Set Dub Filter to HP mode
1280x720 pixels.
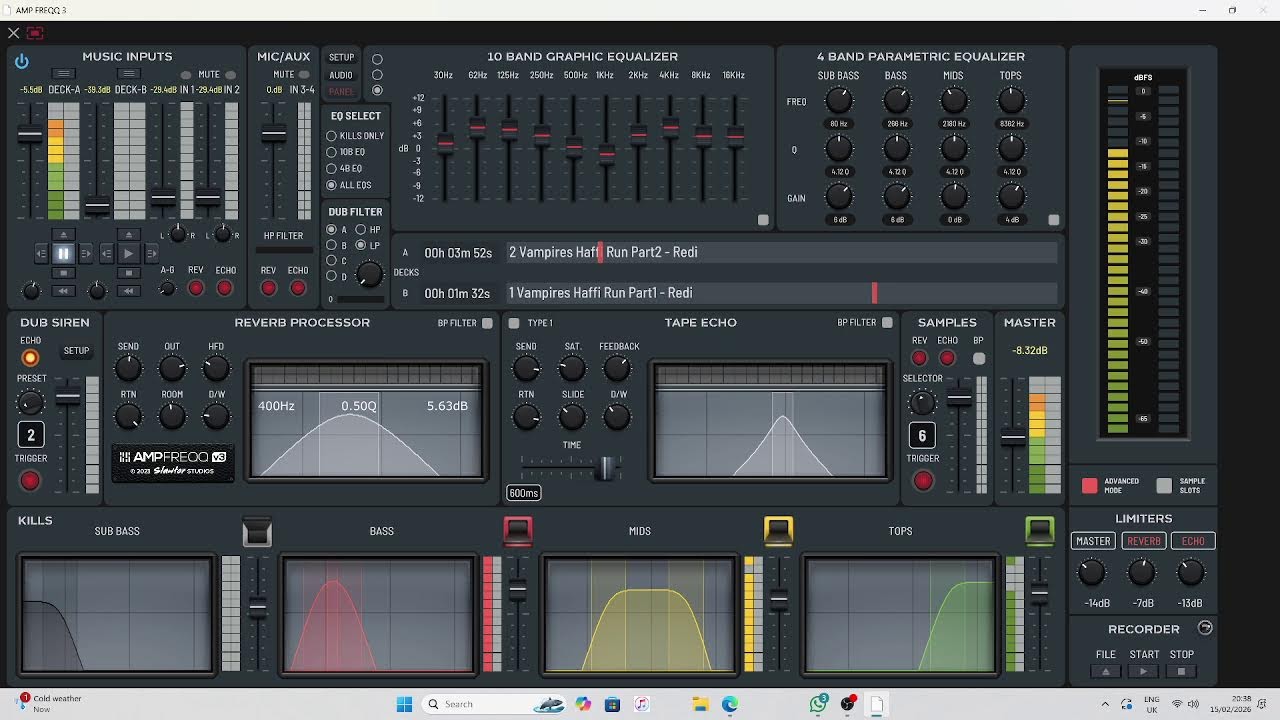pyautogui.click(x=361, y=230)
